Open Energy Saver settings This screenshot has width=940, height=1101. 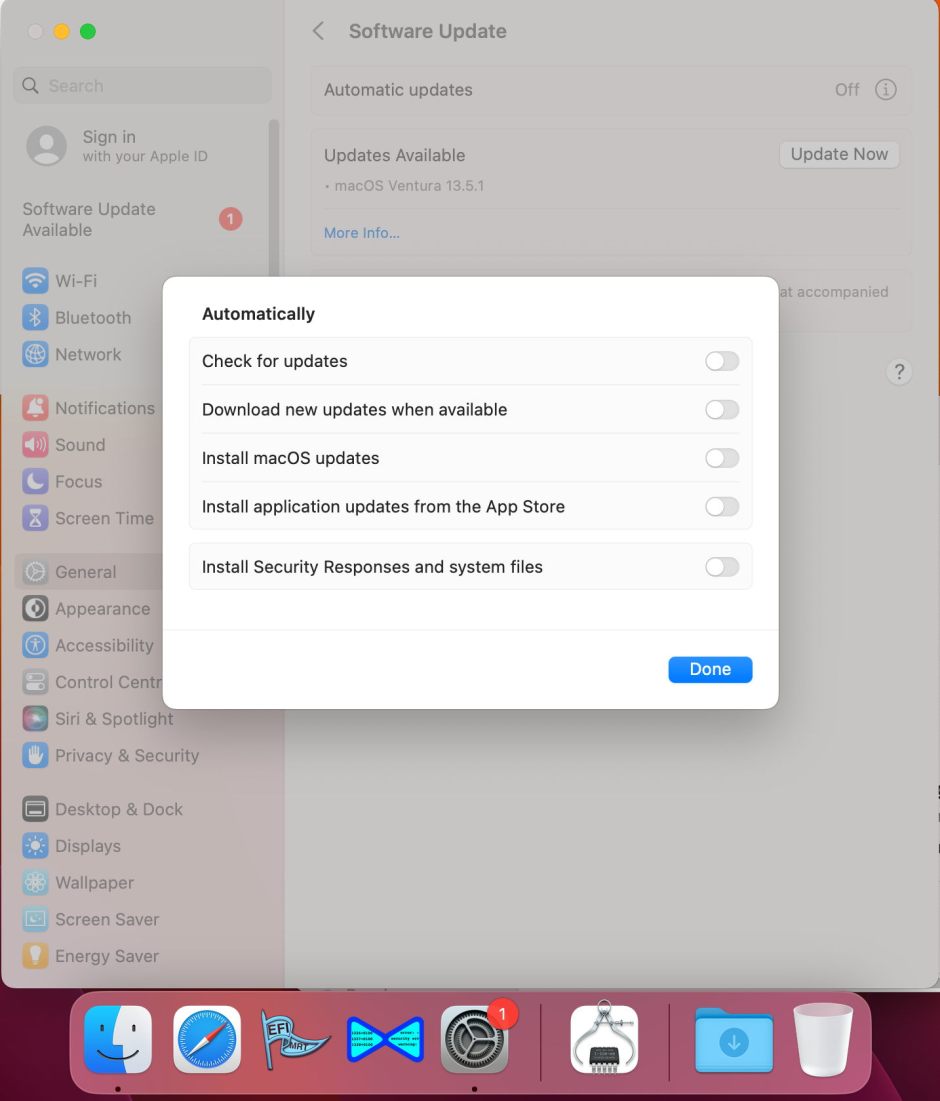click(x=104, y=956)
